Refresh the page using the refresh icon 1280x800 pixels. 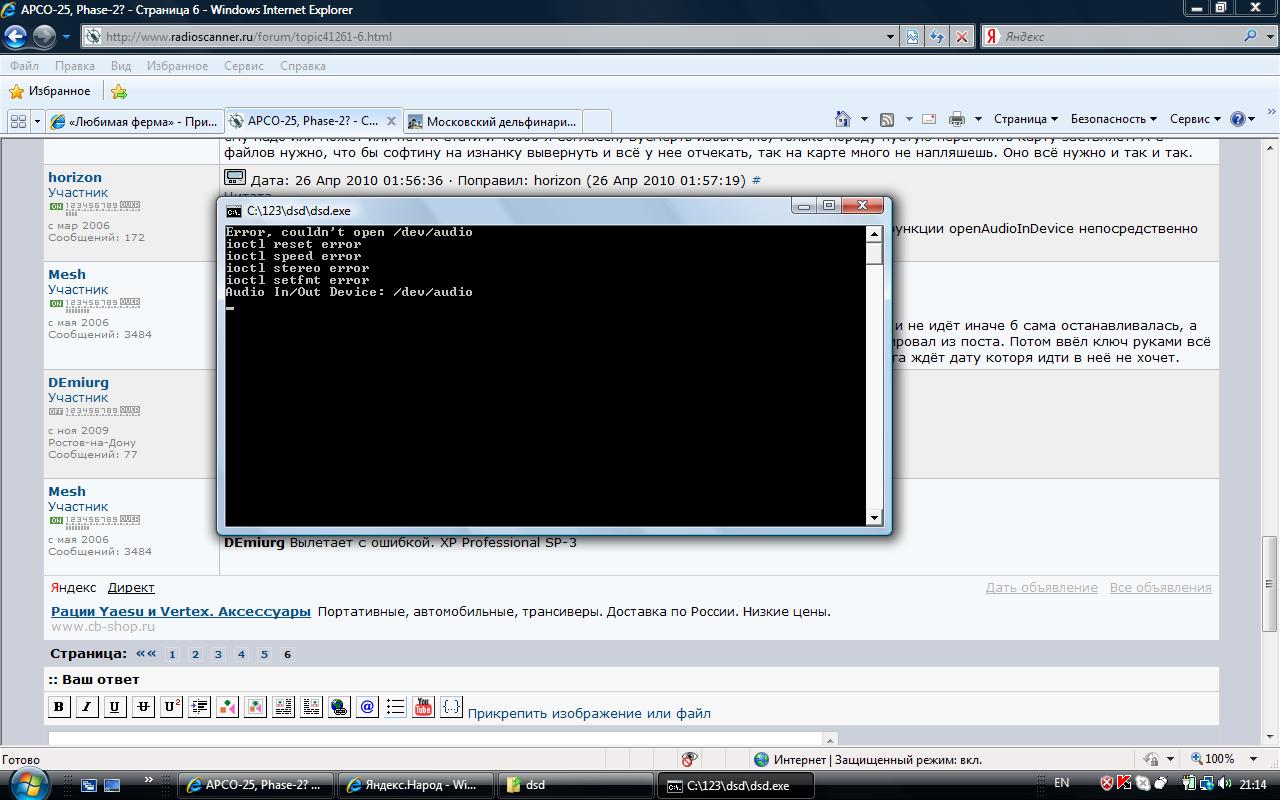point(936,36)
